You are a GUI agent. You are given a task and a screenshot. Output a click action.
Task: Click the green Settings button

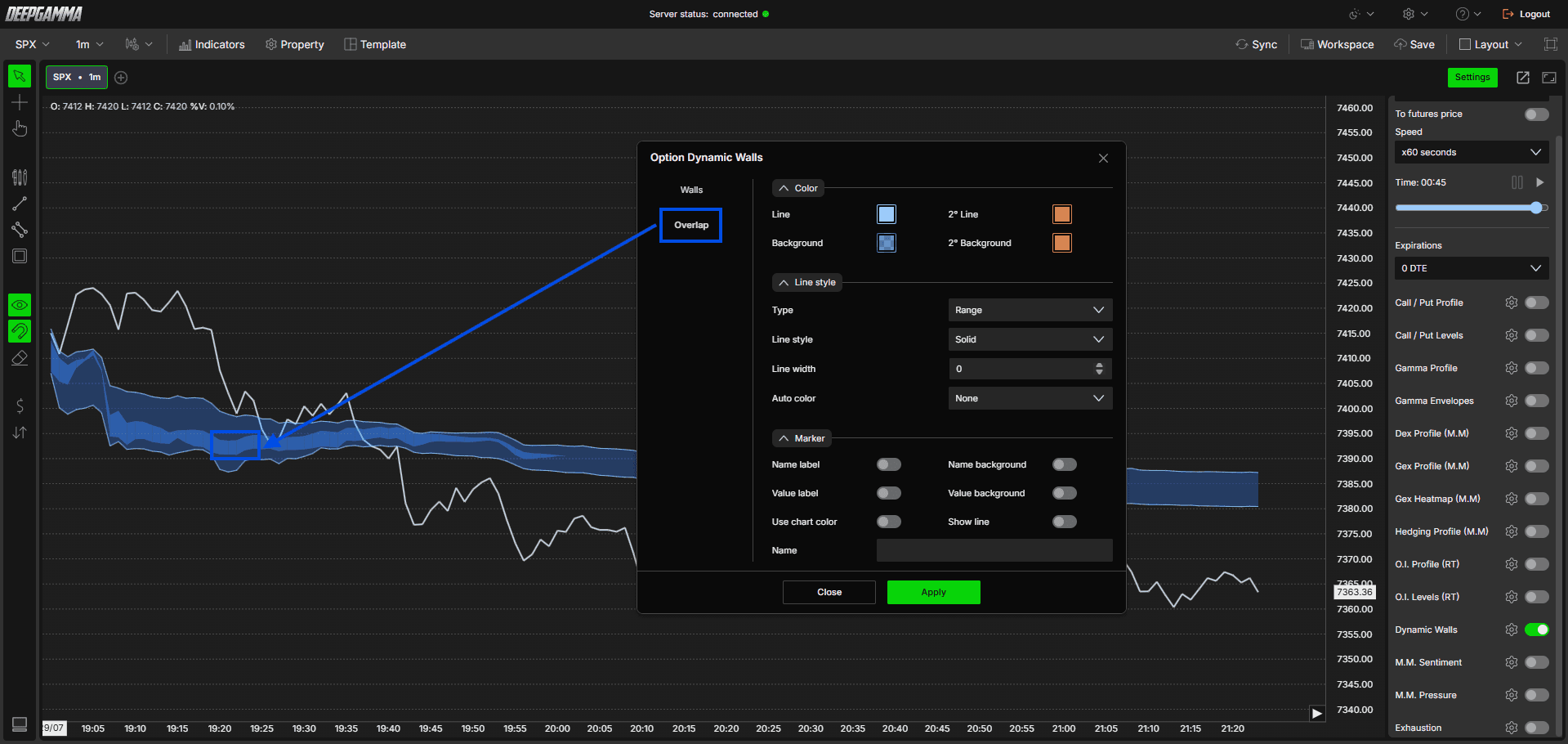tap(1472, 77)
